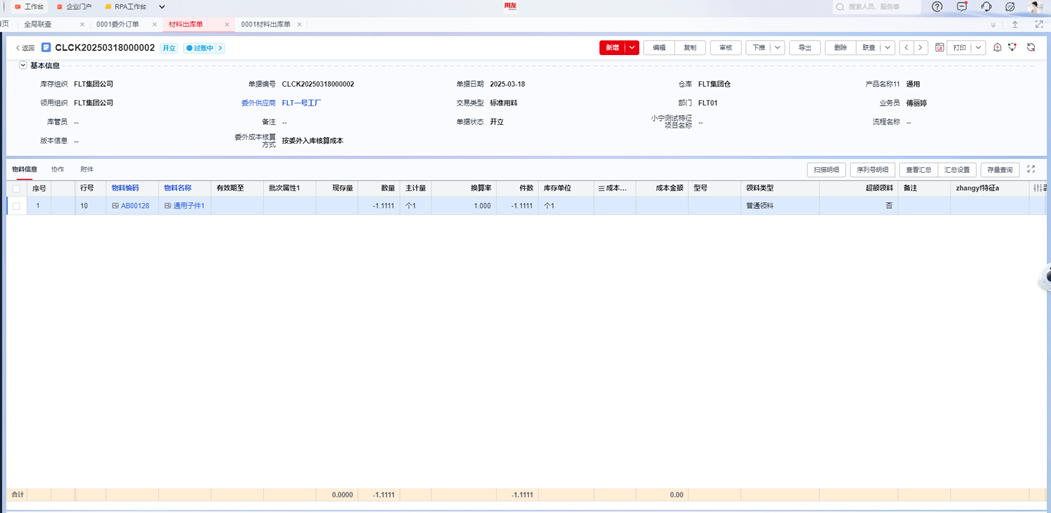
Task: Close the 0001委外订单 tab
Action: [x=154, y=24]
